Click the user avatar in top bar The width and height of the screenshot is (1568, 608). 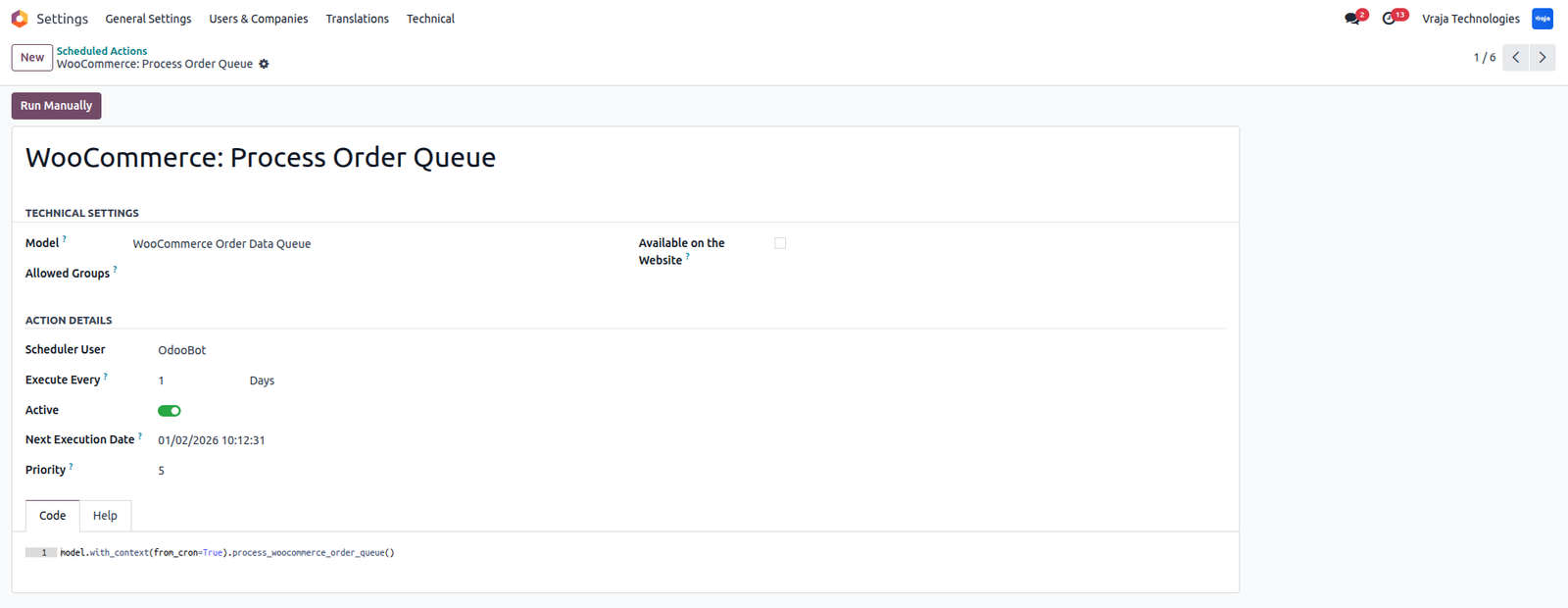coord(1543,19)
